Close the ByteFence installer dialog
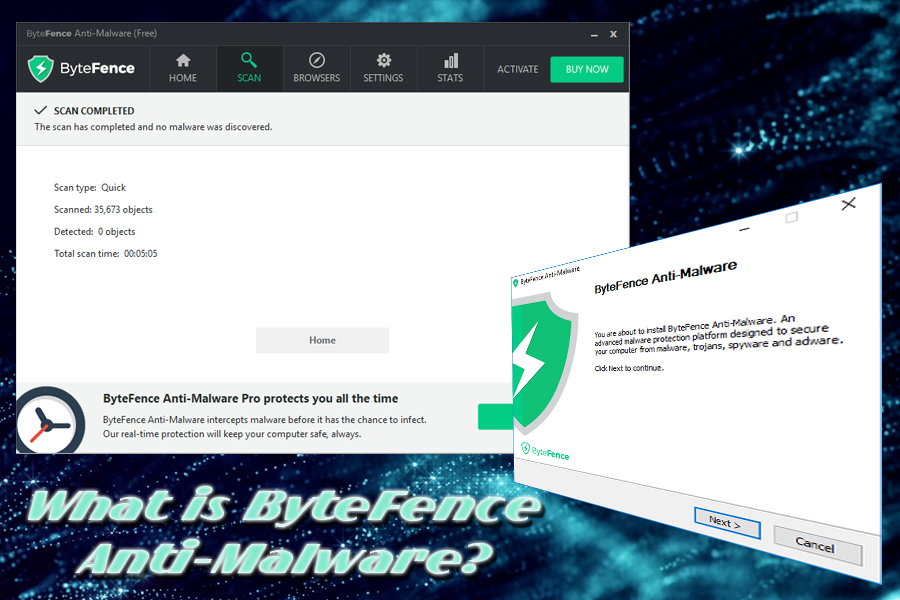 click(848, 204)
